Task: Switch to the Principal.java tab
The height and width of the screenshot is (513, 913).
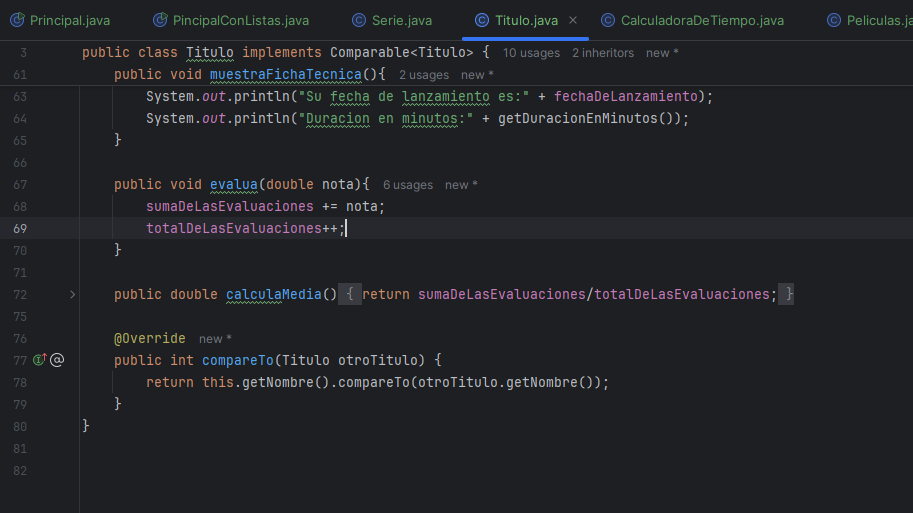Action: (60, 20)
